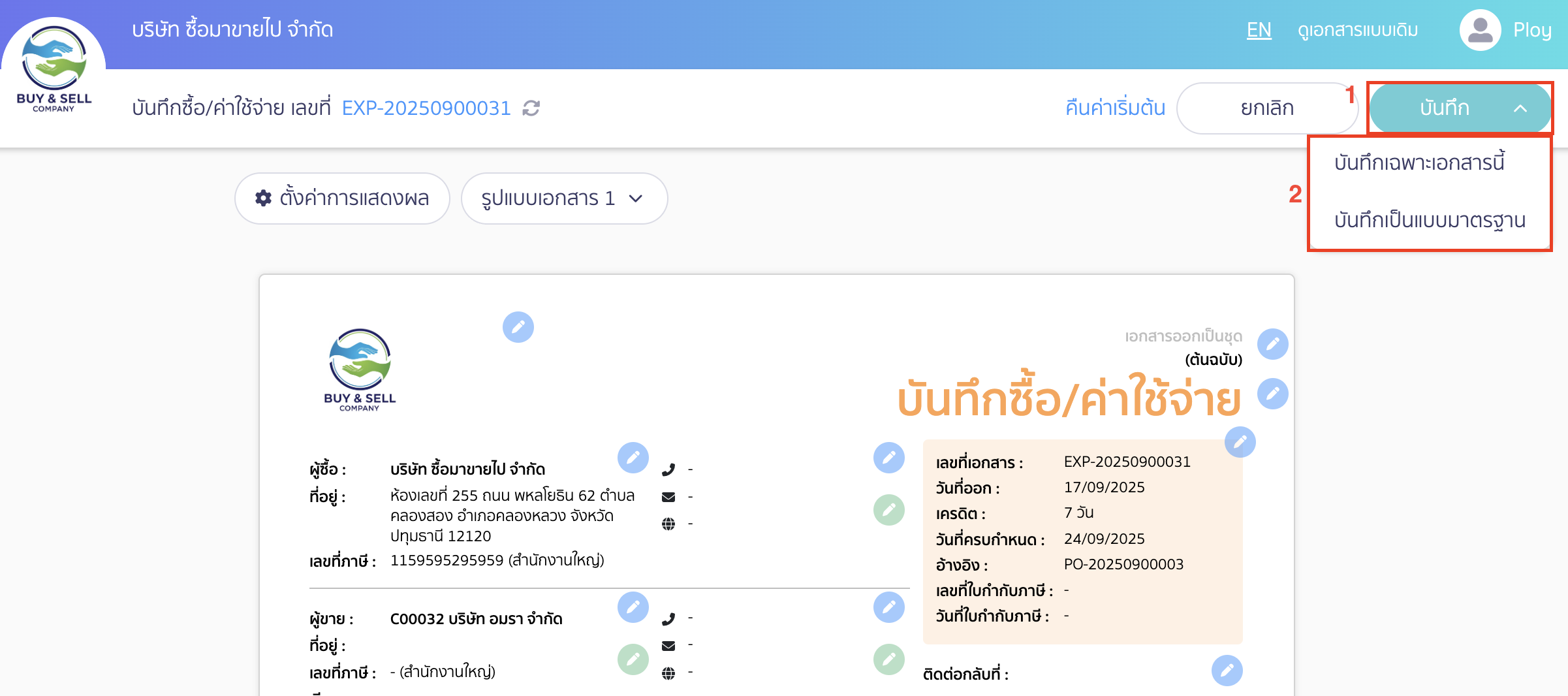Select บันทึกเป็นแบบมาตรฐาน from the menu

(x=1430, y=221)
